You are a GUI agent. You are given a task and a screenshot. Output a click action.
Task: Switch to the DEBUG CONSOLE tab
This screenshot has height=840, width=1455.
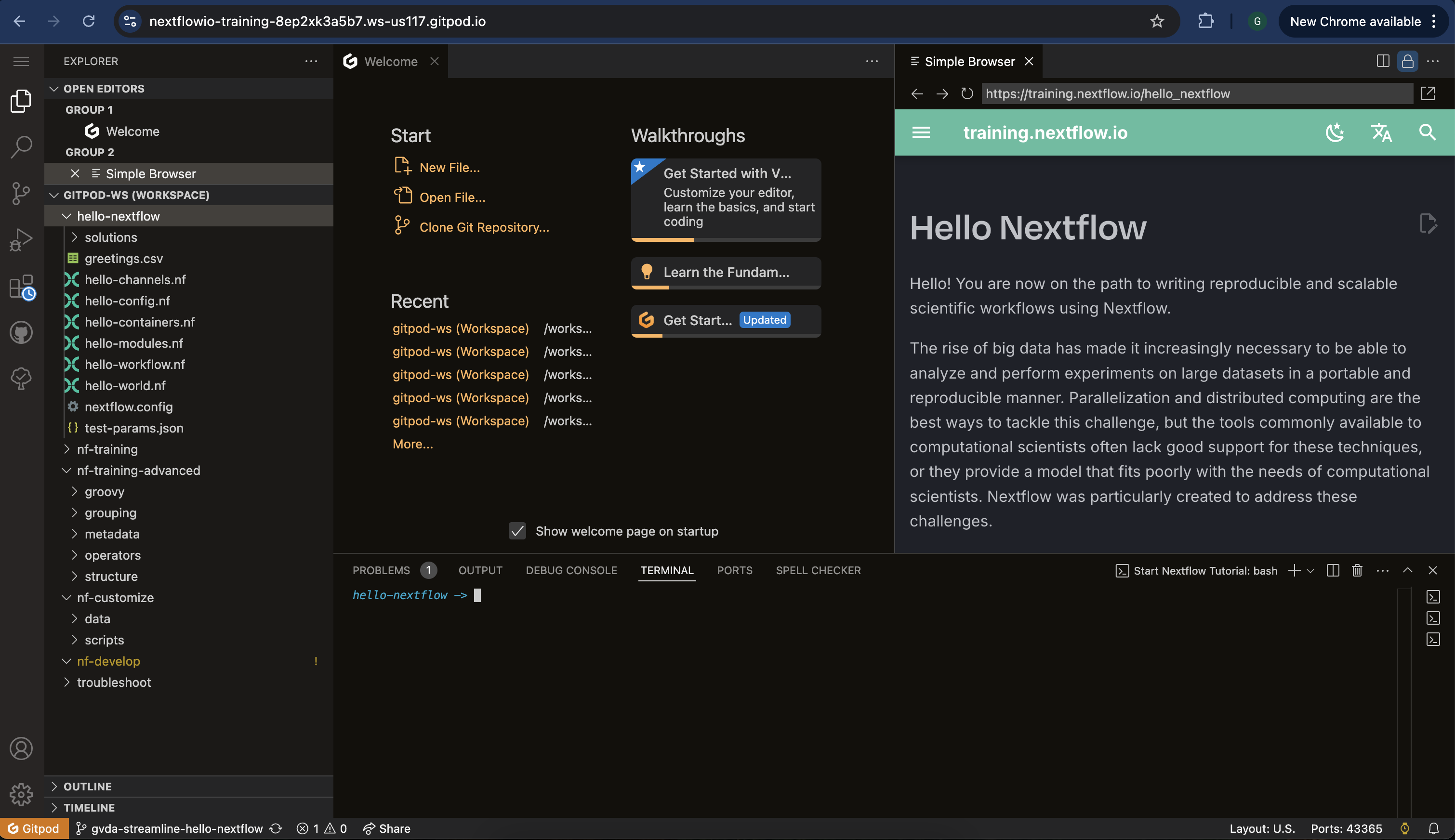571,571
